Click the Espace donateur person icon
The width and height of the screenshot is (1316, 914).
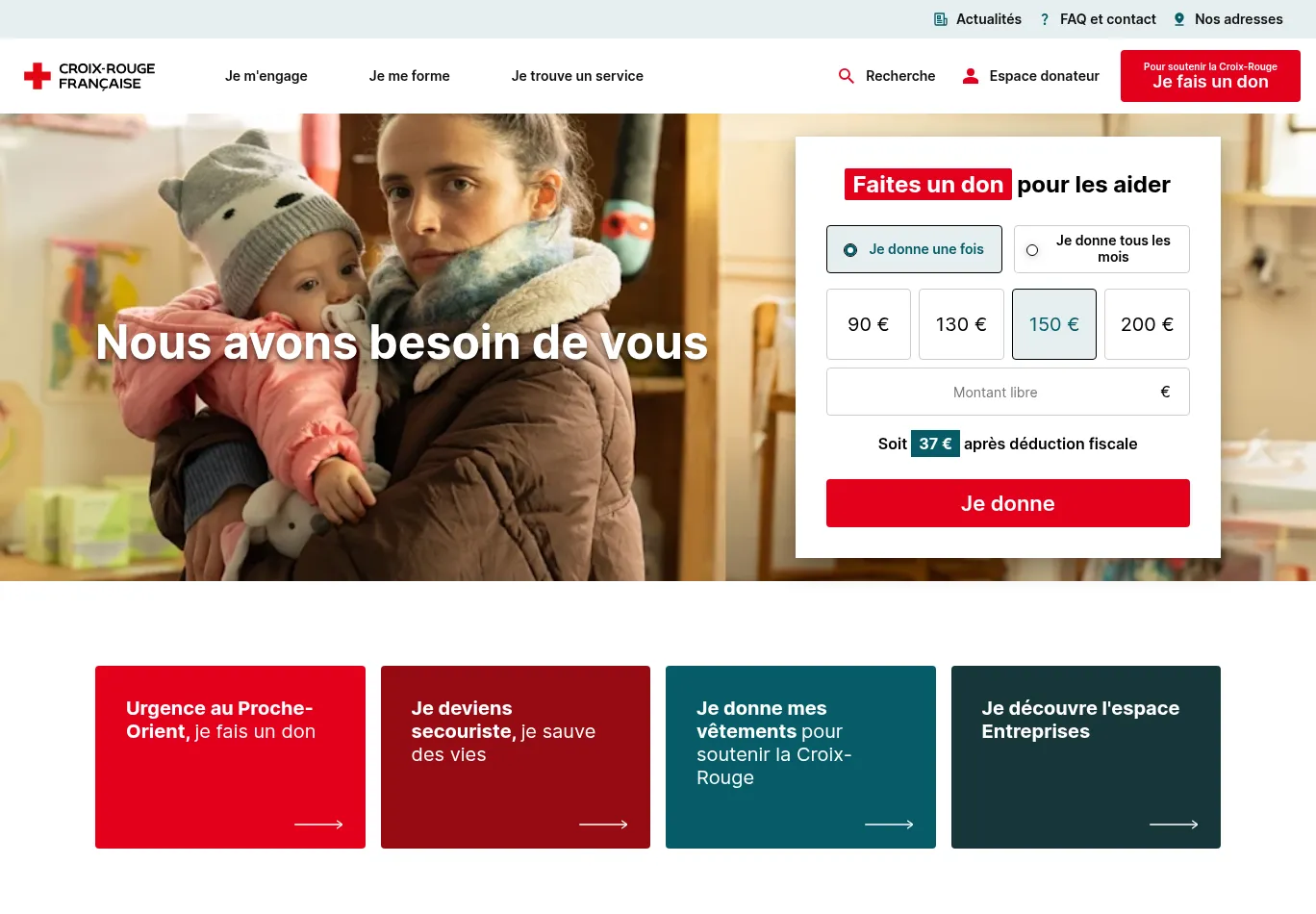click(971, 76)
